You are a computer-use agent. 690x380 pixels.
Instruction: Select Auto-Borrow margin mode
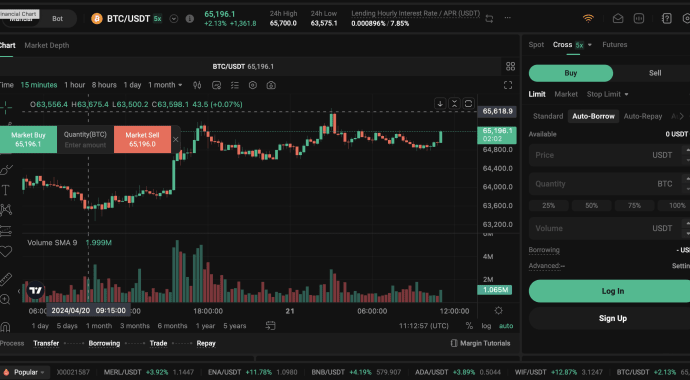pyautogui.click(x=593, y=116)
